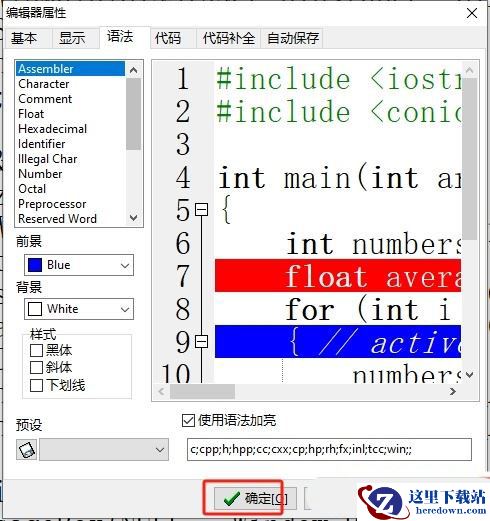Switch to the 显示 tab

point(72,38)
